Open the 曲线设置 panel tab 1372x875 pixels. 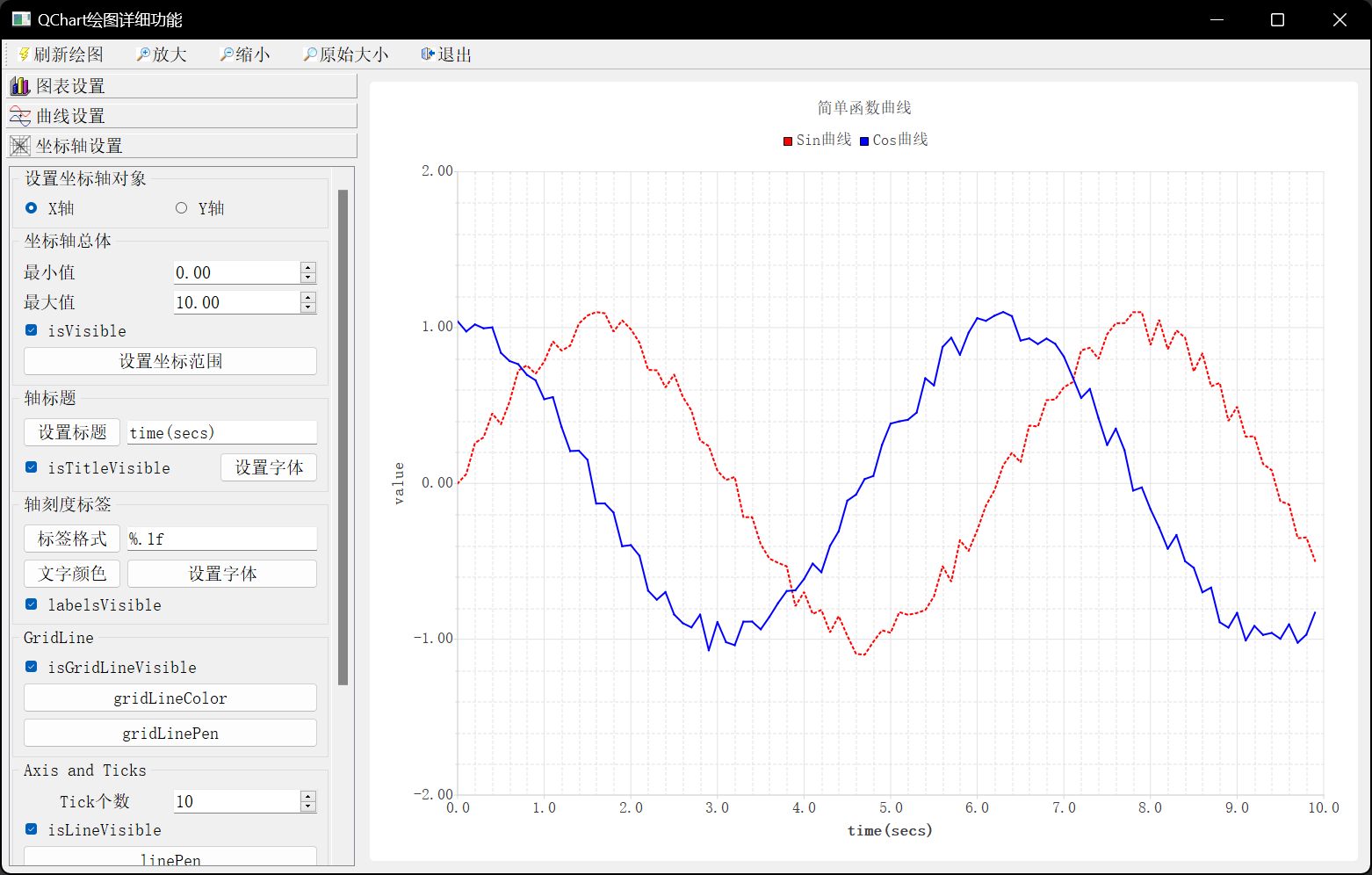coord(182,116)
